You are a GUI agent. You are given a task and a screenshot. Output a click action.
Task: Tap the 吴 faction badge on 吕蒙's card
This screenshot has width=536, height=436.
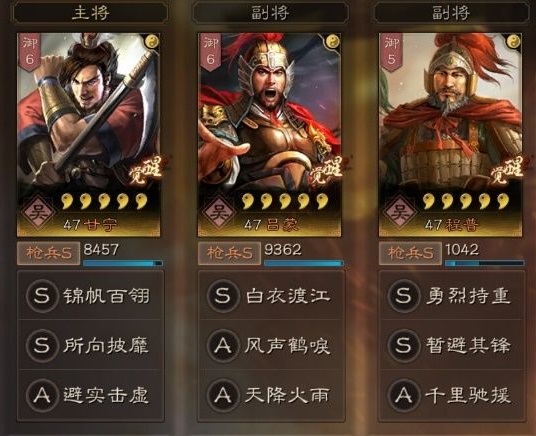219,213
